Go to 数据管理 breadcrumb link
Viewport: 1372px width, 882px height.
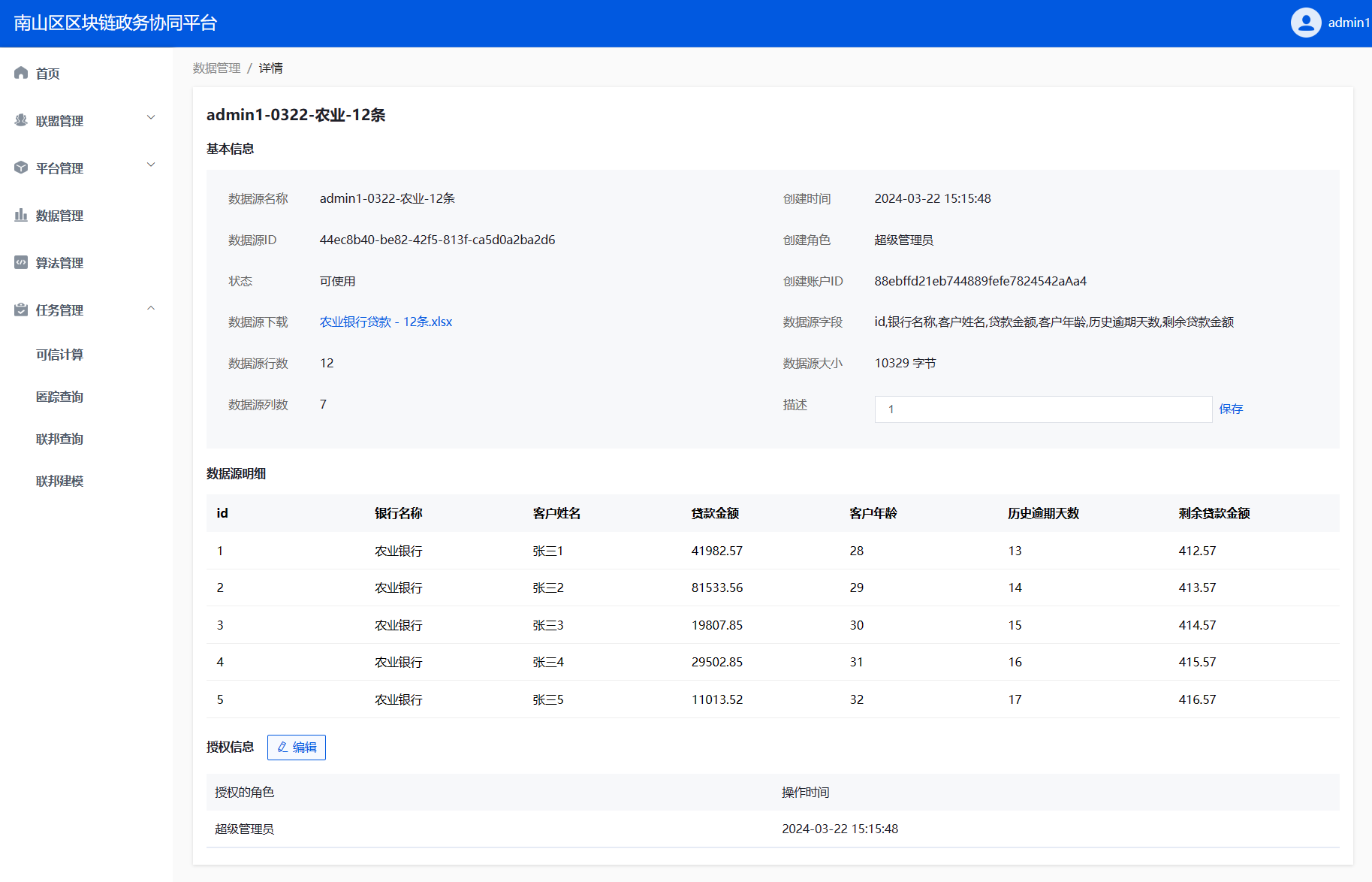[216, 68]
